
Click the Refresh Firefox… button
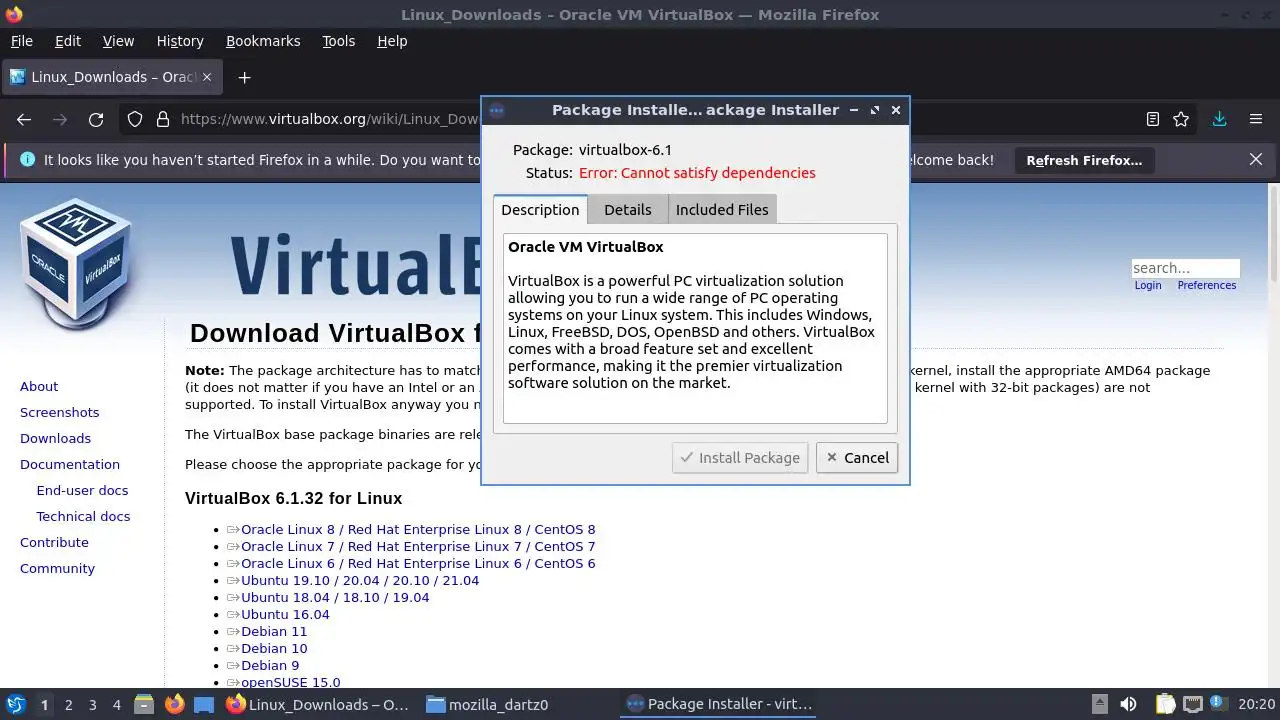[1084, 160]
